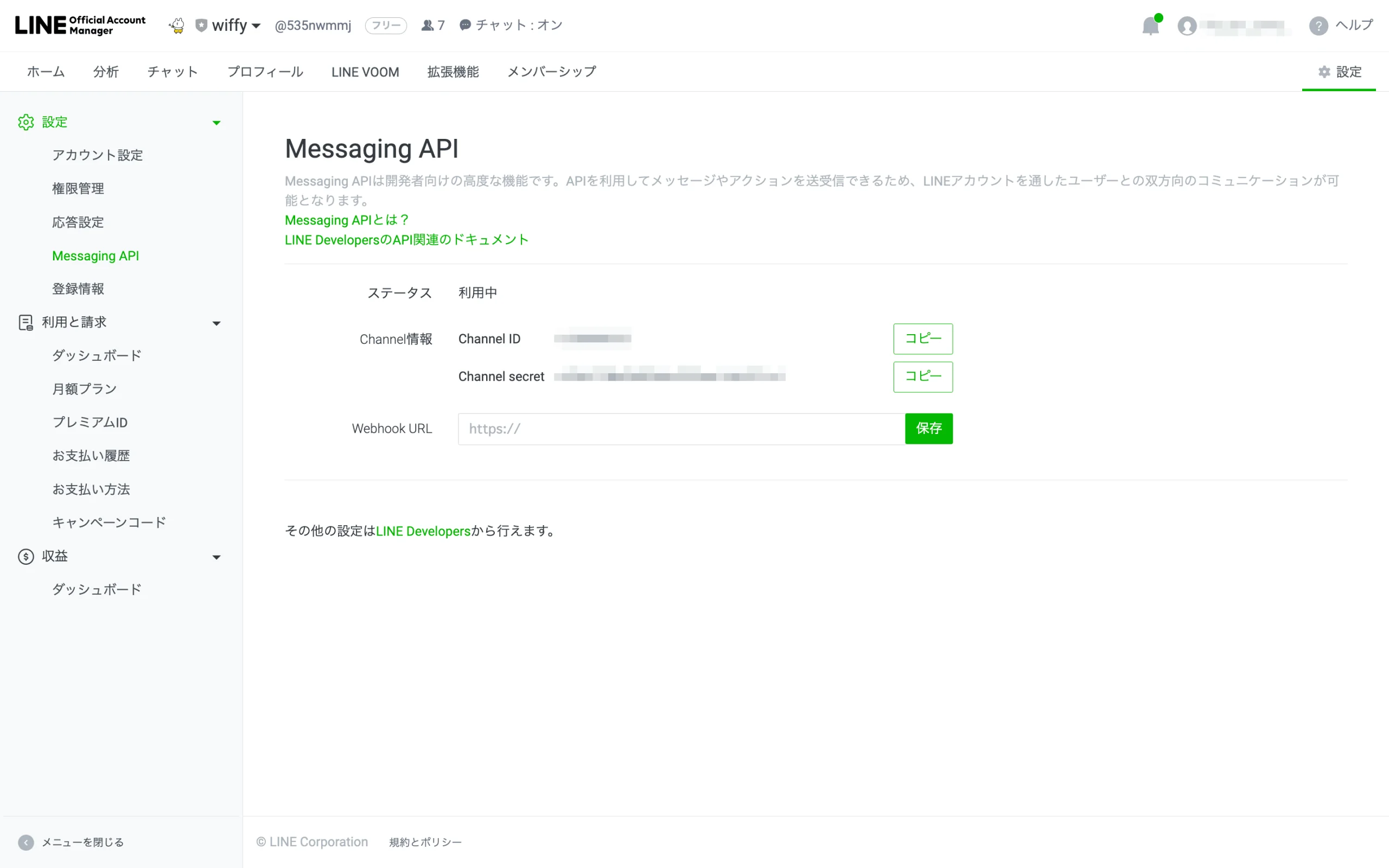Open the LINE Developers link
Viewport: 1389px width, 868px height.
[x=423, y=531]
